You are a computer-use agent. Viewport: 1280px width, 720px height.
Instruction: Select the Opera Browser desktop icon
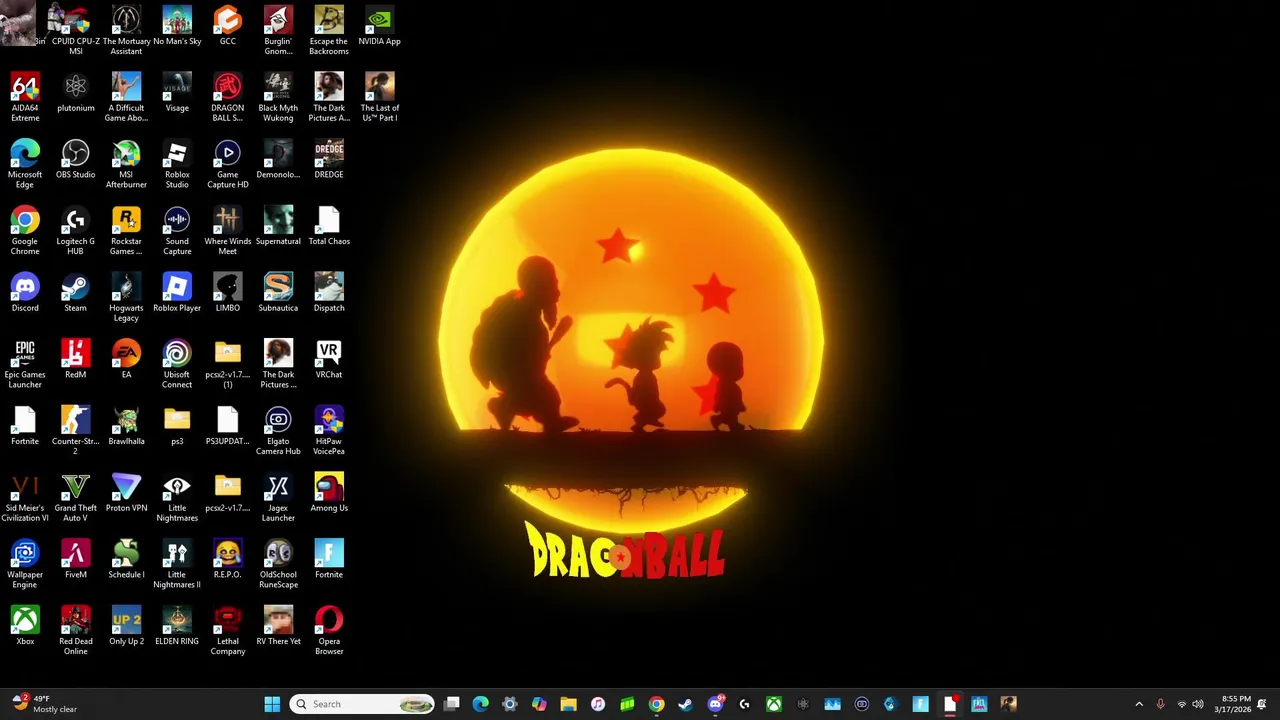329,631
